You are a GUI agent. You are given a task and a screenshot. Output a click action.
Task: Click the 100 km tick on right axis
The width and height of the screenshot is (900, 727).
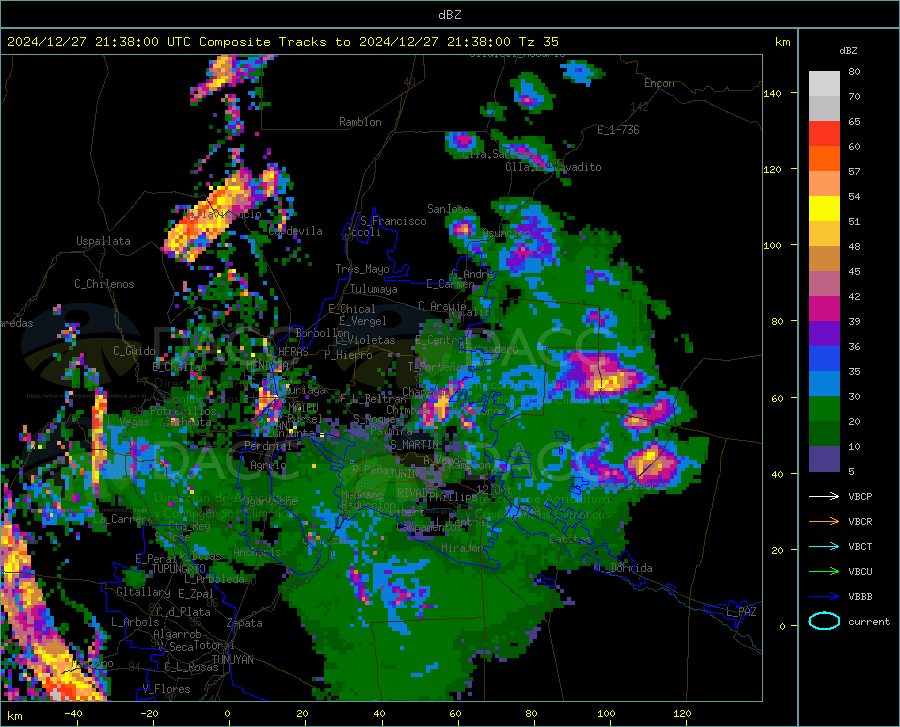pos(772,246)
